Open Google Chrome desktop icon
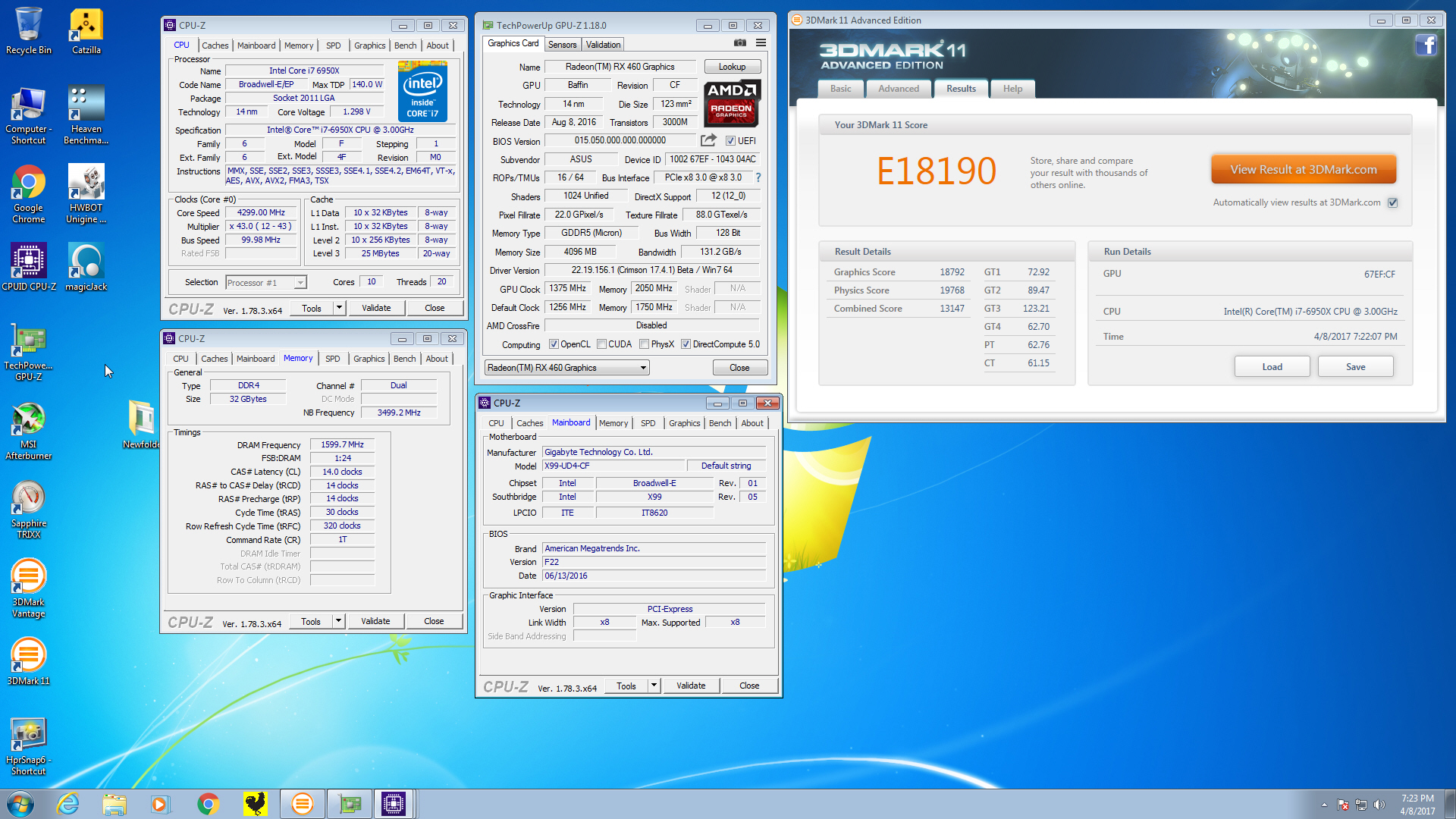The height and width of the screenshot is (819, 1456). (29, 194)
